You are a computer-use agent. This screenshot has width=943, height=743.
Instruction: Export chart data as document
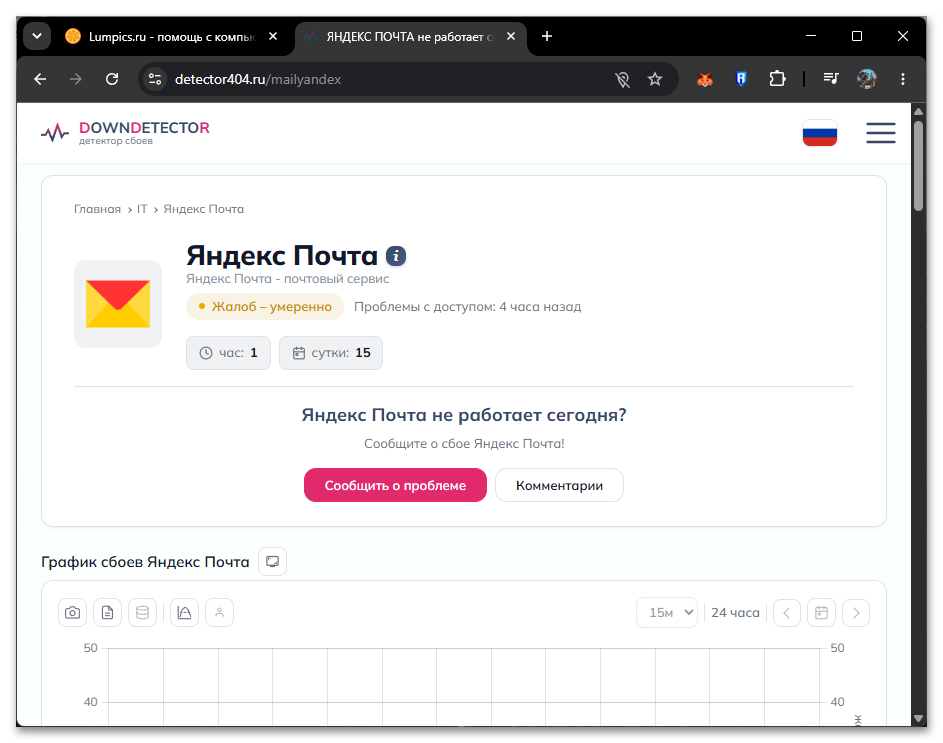click(x=108, y=613)
